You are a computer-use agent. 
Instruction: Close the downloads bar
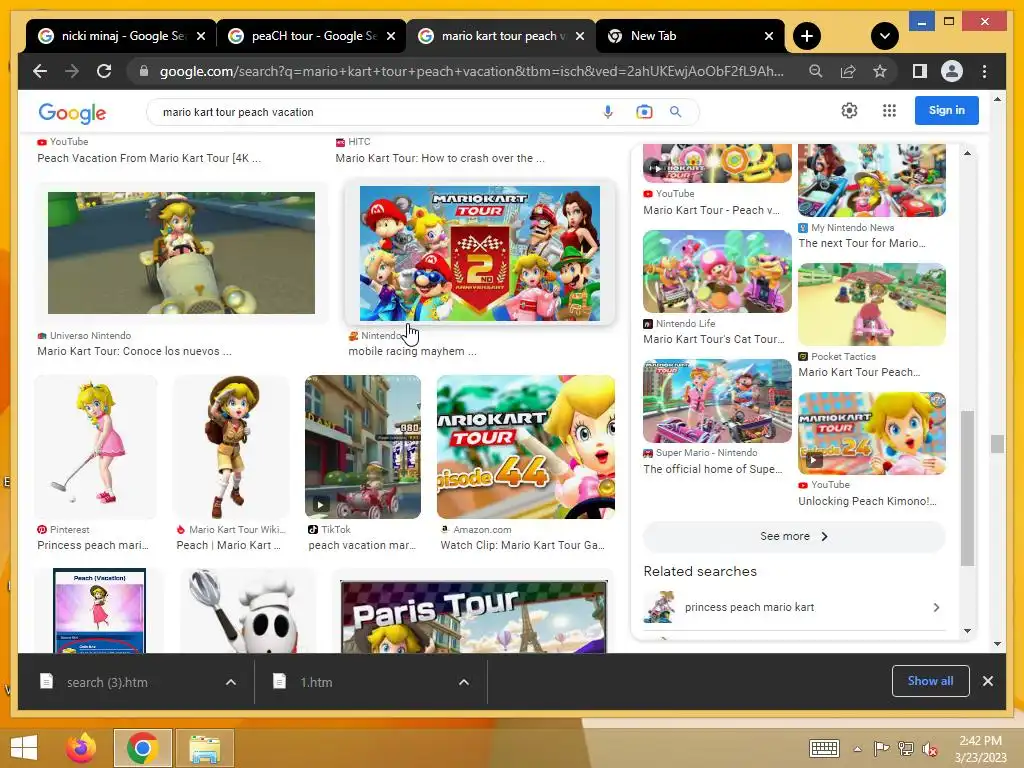pyautogui.click(x=987, y=681)
